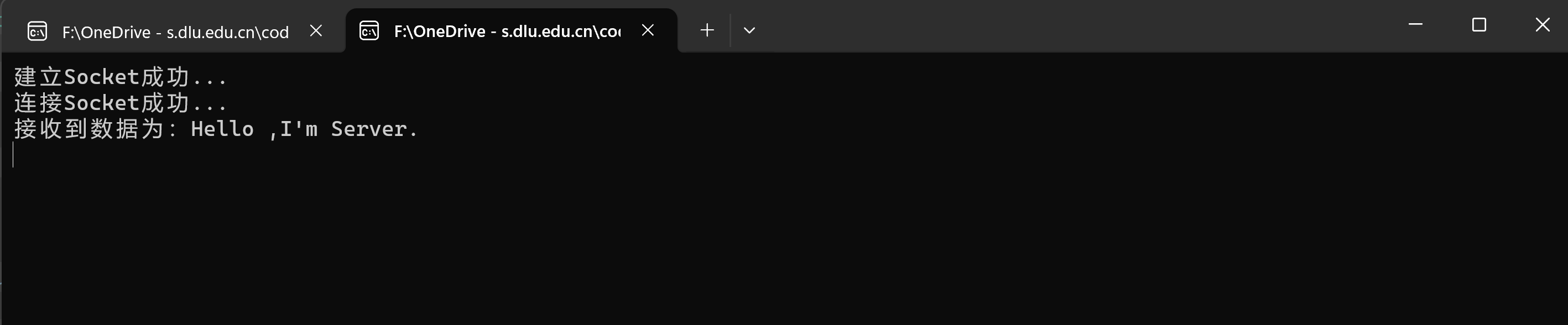This screenshot has height=325, width=1568.
Task: Click the "I'm" text in the received message
Action: (x=299, y=129)
